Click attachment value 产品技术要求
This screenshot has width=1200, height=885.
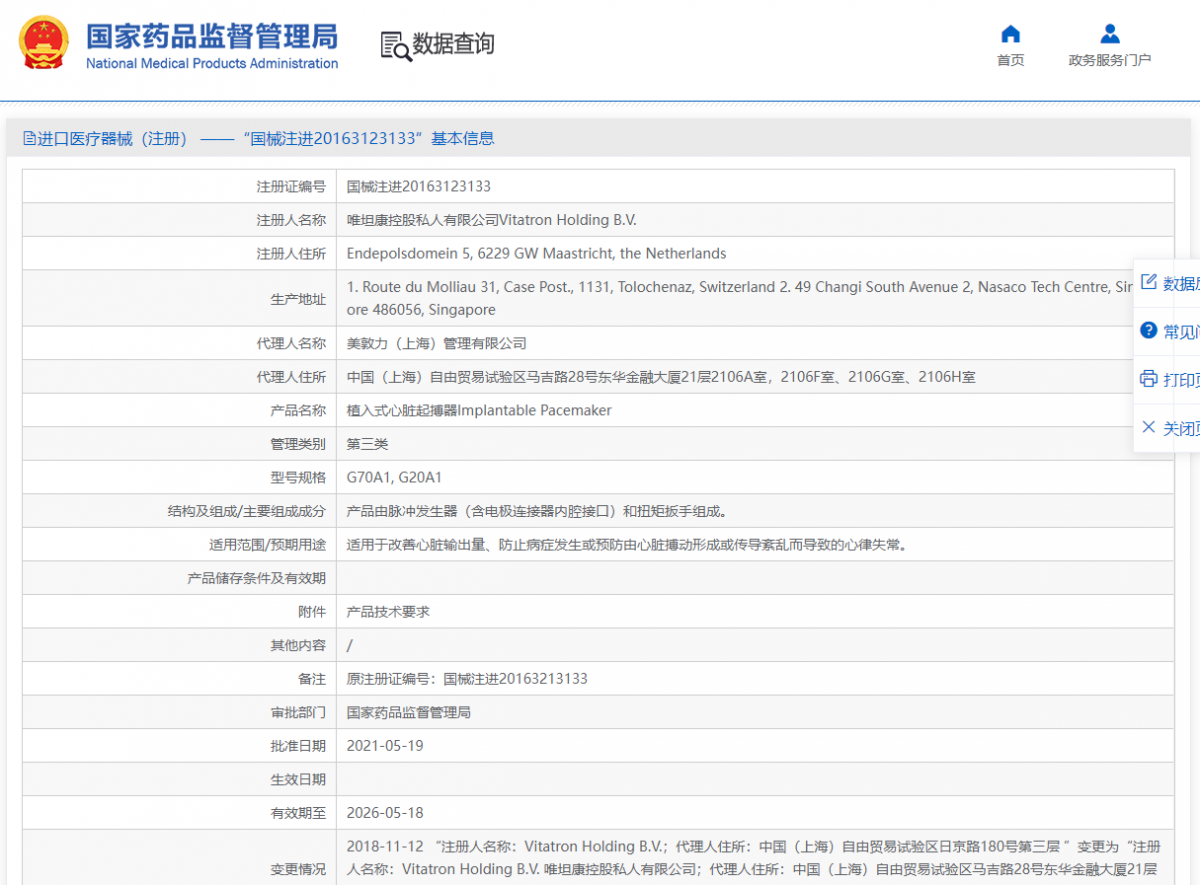pos(388,611)
